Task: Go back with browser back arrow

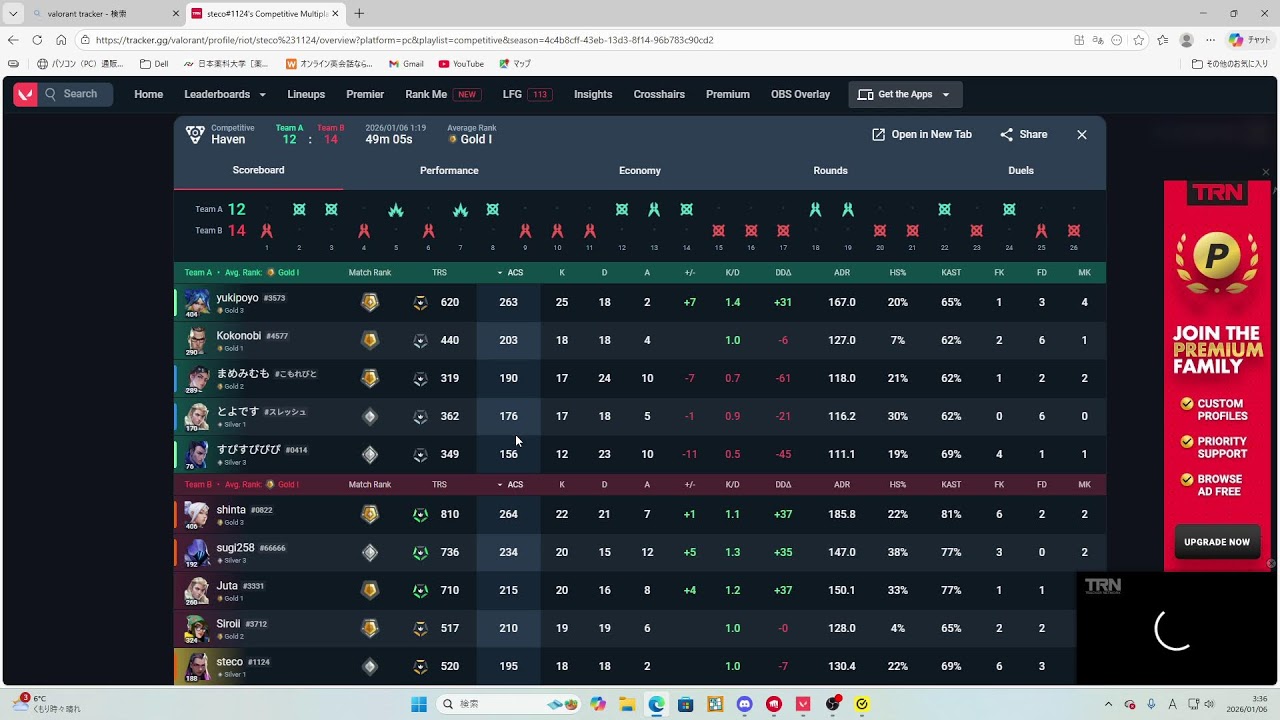Action: tap(13, 40)
